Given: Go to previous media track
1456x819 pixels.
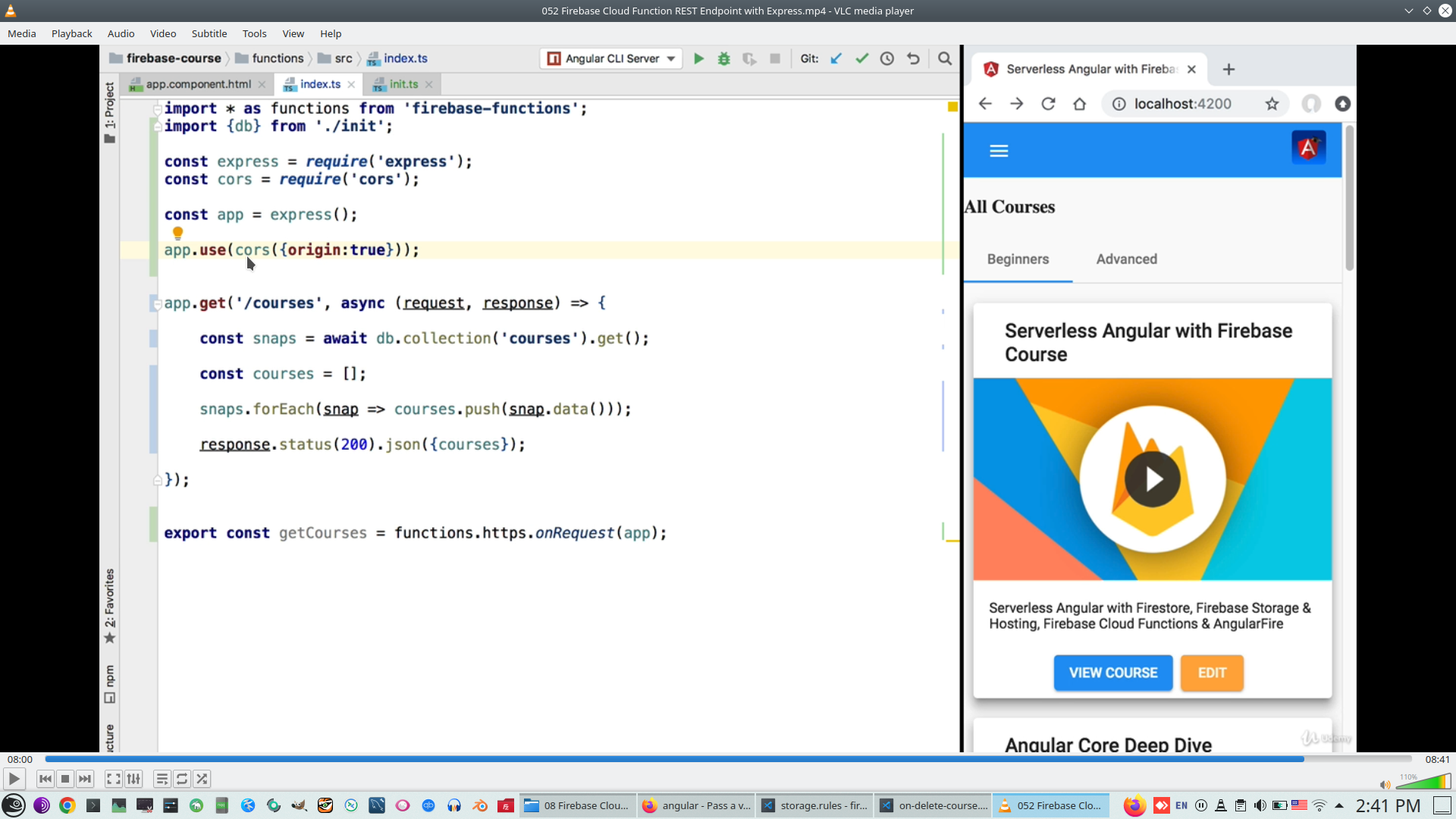Looking at the screenshot, I should click(45, 779).
